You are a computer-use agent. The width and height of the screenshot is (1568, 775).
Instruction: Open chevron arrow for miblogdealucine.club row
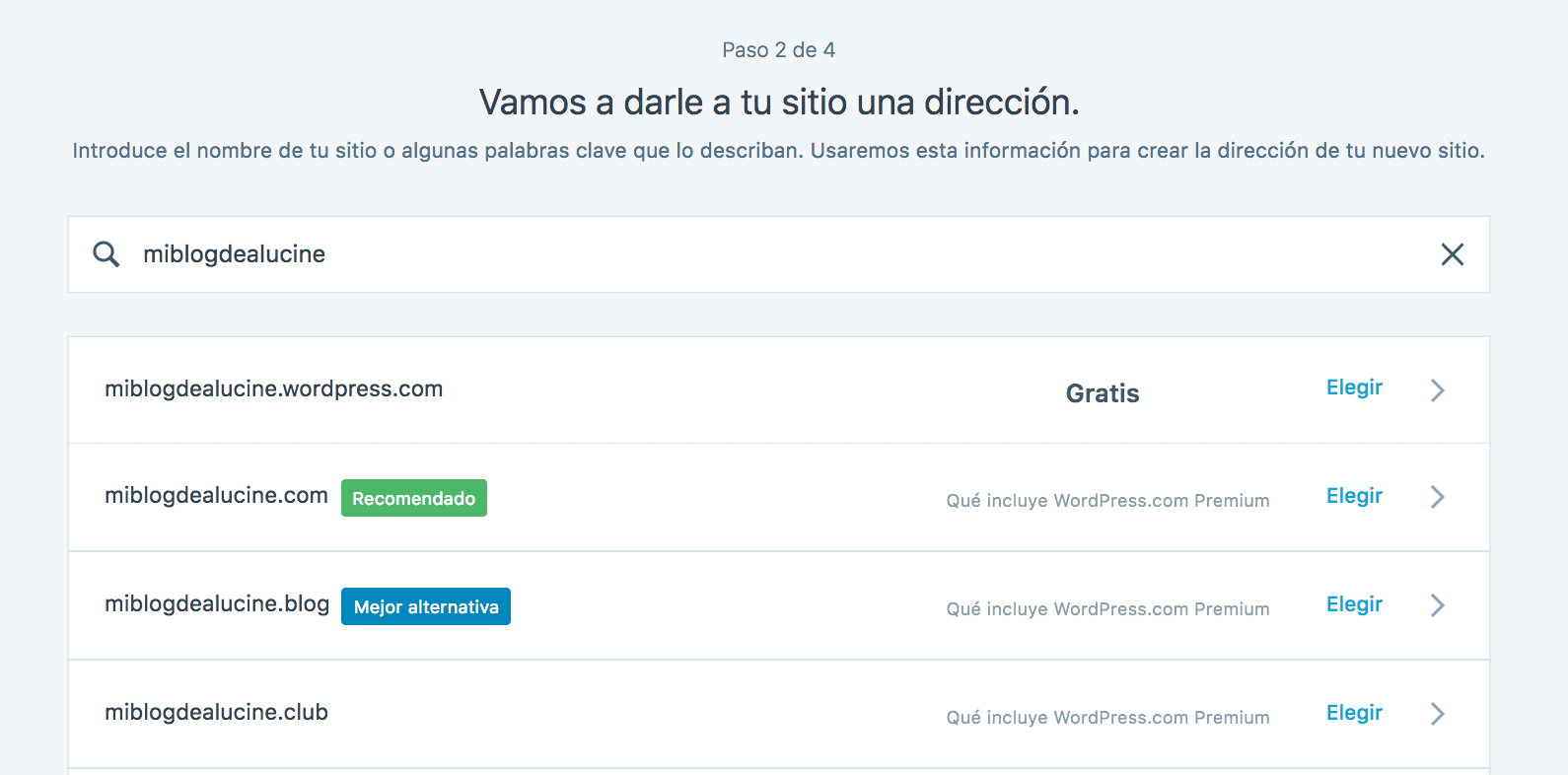click(x=1438, y=714)
